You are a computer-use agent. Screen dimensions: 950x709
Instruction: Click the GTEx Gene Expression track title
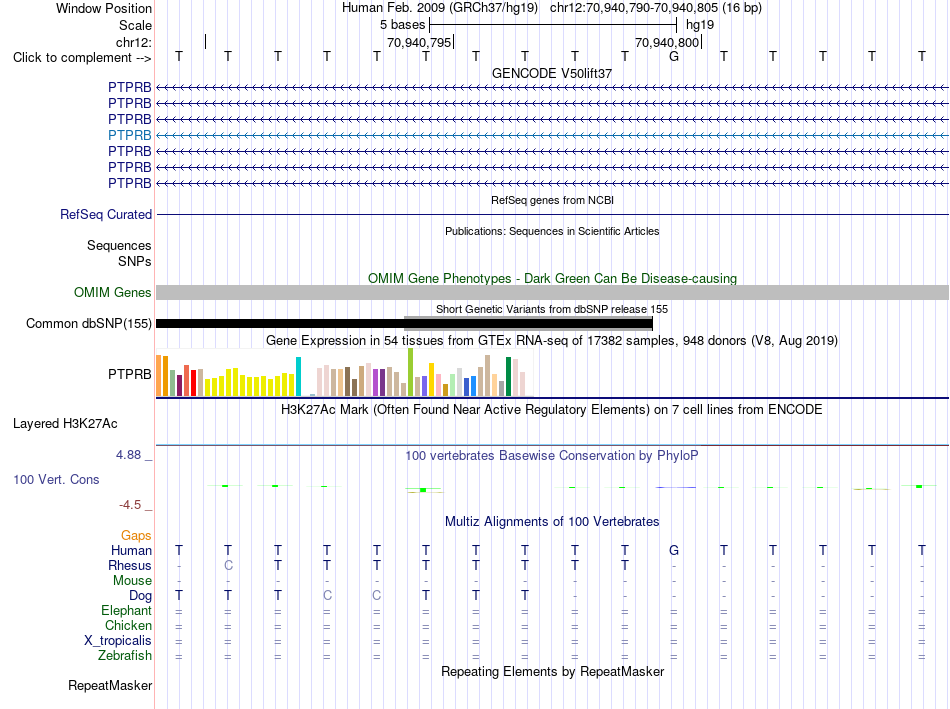552,341
